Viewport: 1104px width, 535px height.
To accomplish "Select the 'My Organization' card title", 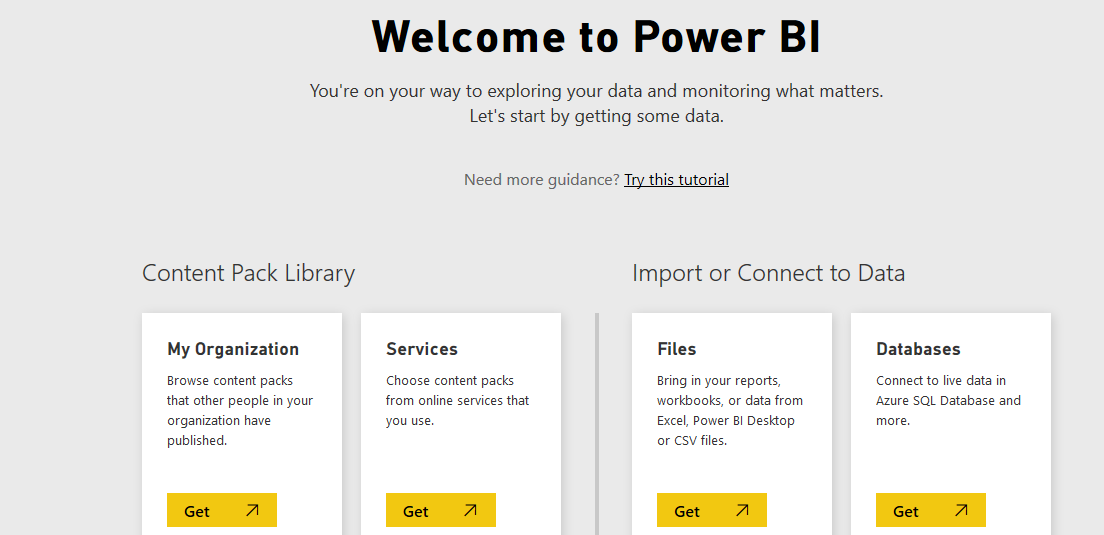I will pos(233,349).
